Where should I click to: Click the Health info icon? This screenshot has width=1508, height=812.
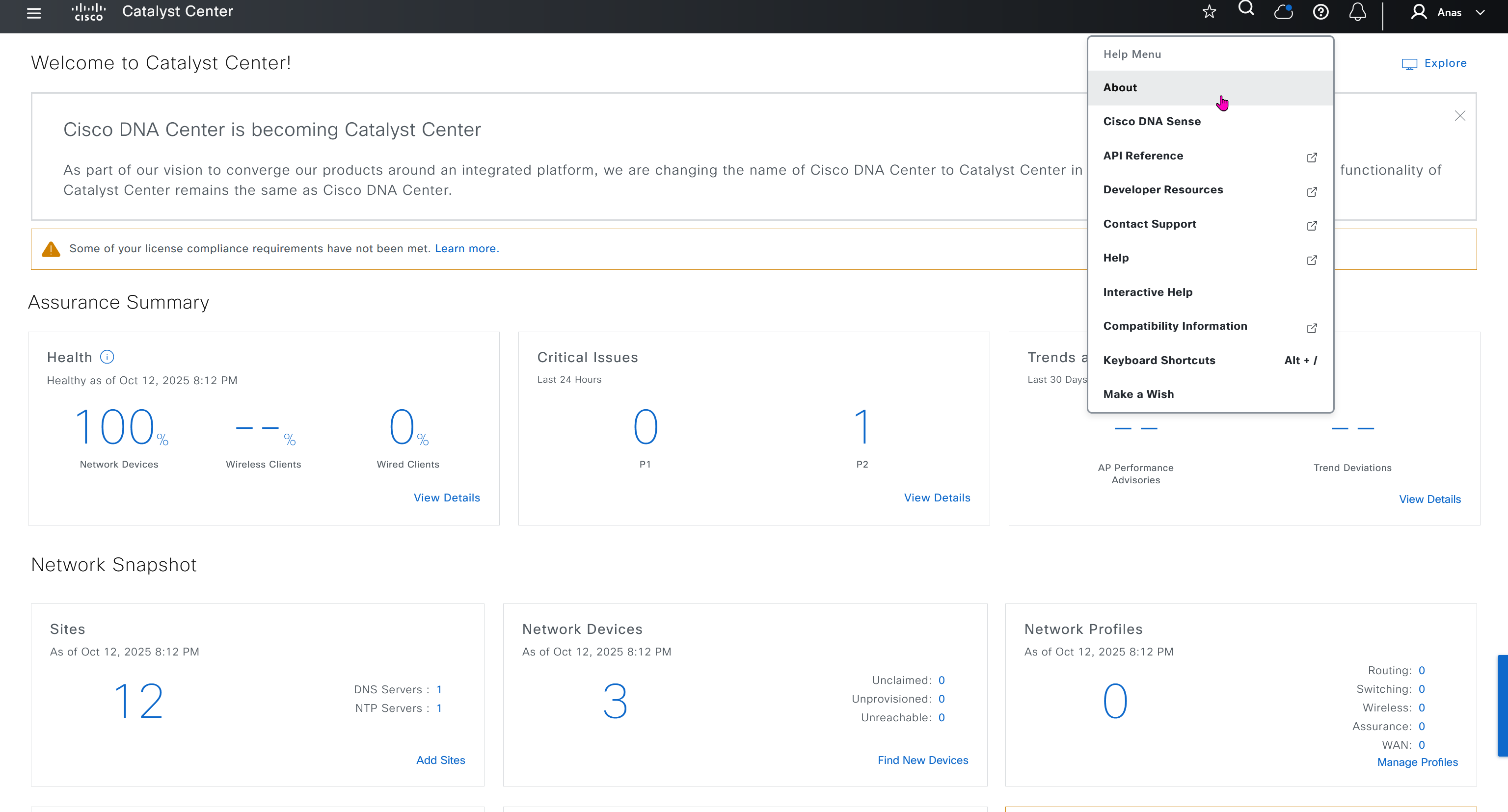tap(107, 357)
